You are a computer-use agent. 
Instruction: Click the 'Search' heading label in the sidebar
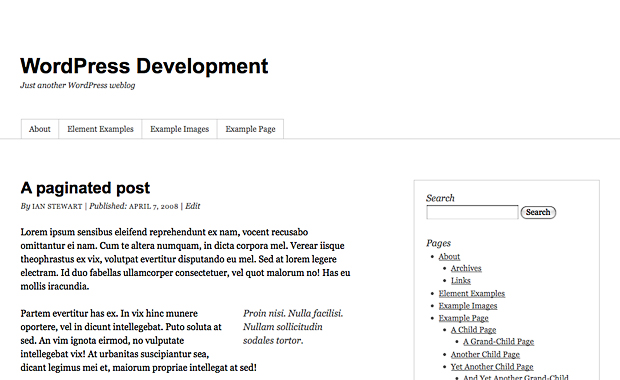pyautogui.click(x=440, y=198)
